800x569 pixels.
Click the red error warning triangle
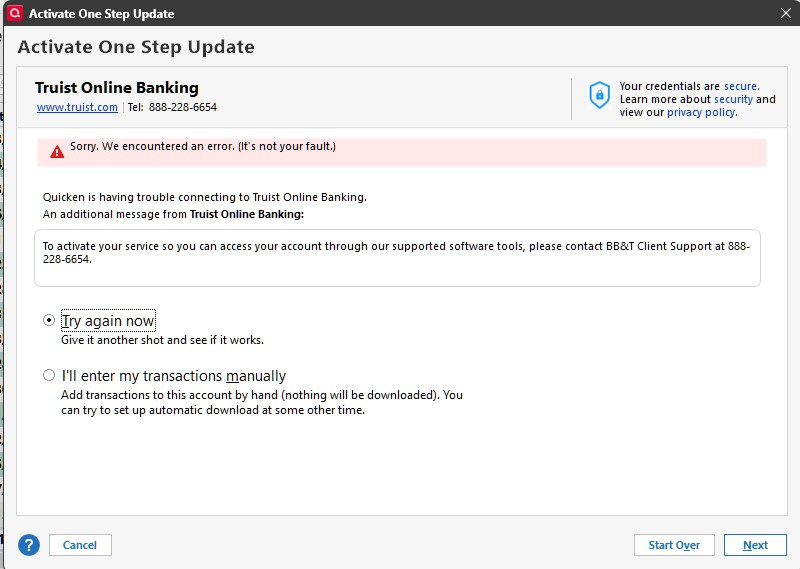57,152
